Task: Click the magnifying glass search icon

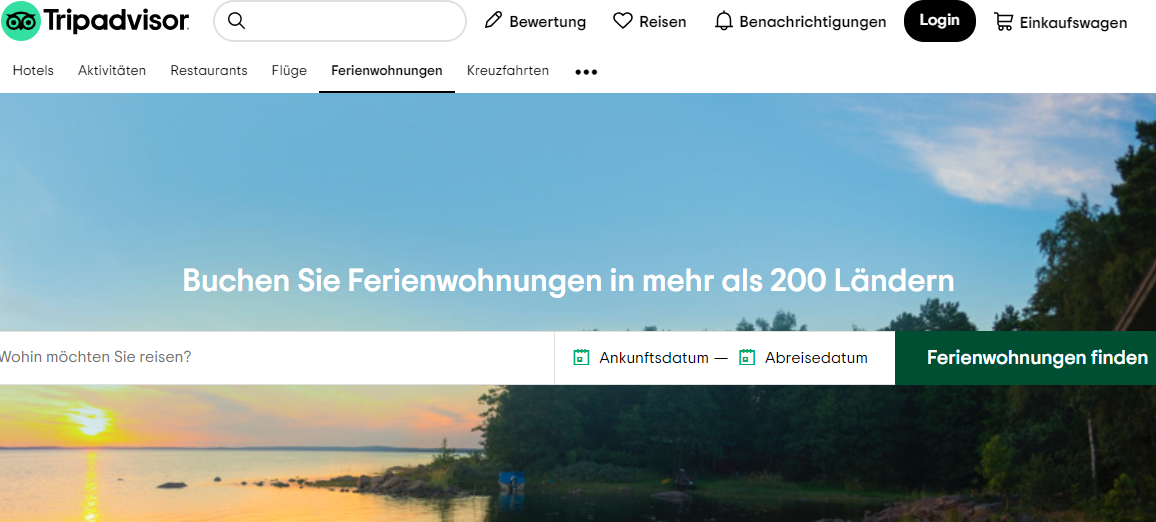Action: [236, 21]
